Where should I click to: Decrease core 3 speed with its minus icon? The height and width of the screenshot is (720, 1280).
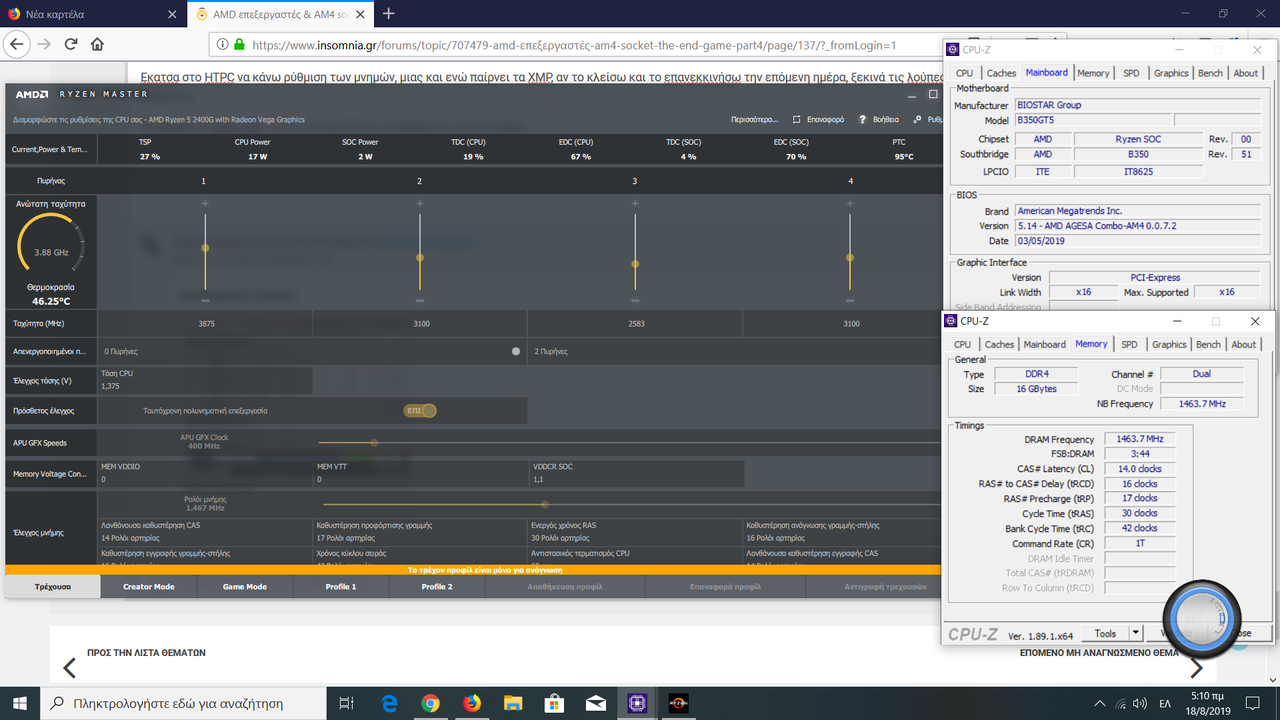[635, 299]
